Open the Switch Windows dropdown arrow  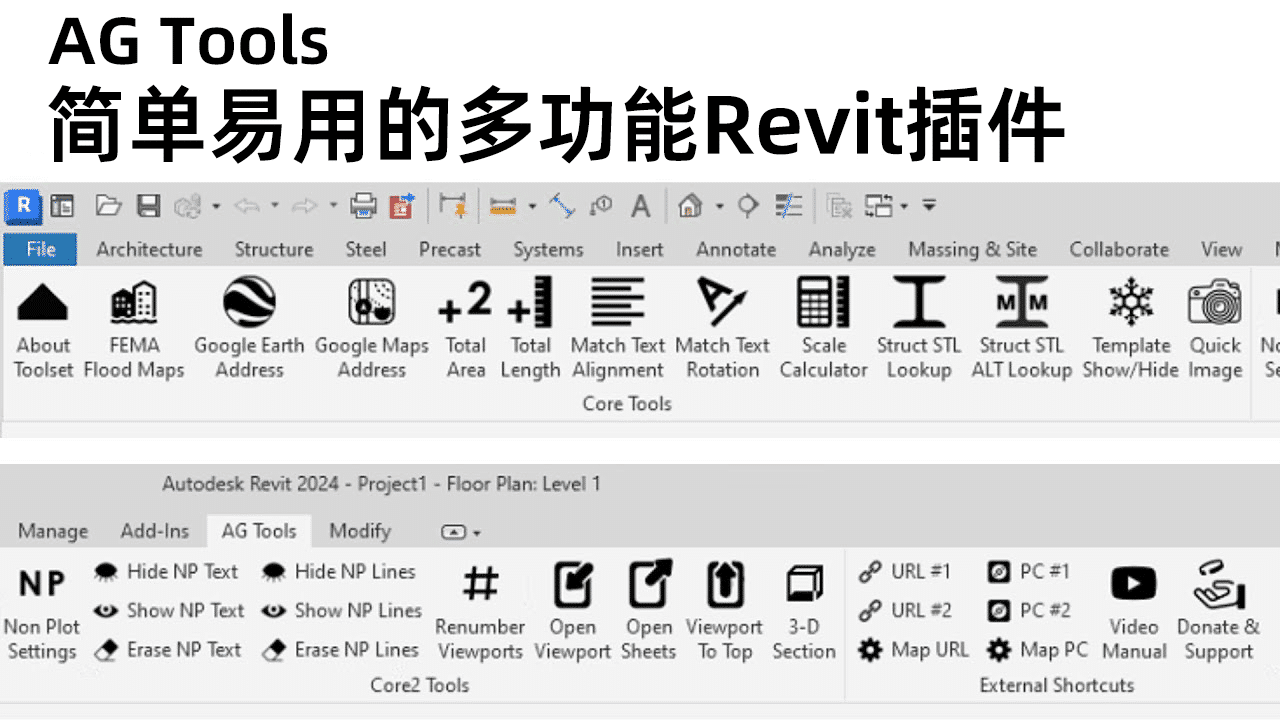click(904, 206)
